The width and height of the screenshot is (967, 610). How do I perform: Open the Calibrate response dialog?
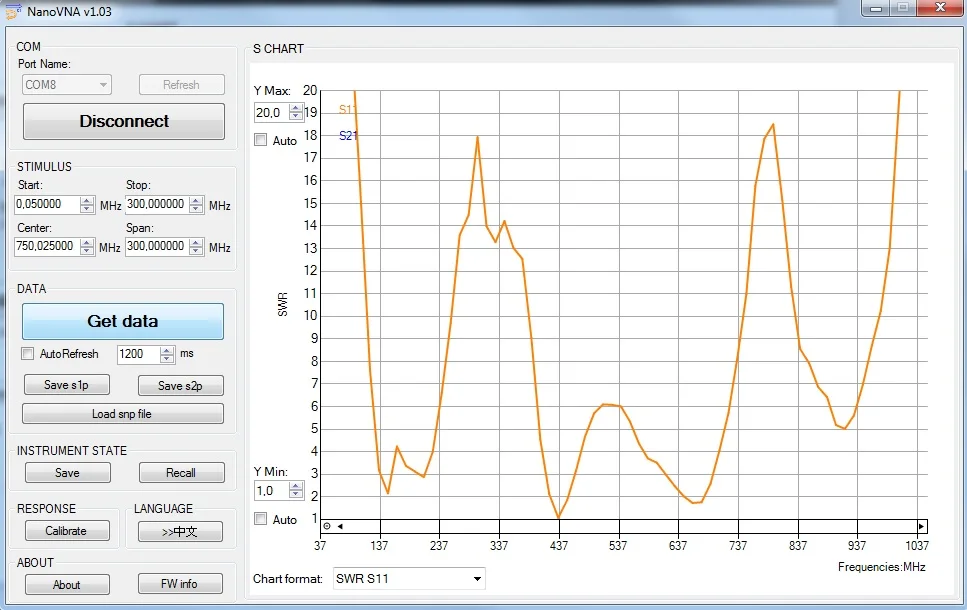(67, 531)
